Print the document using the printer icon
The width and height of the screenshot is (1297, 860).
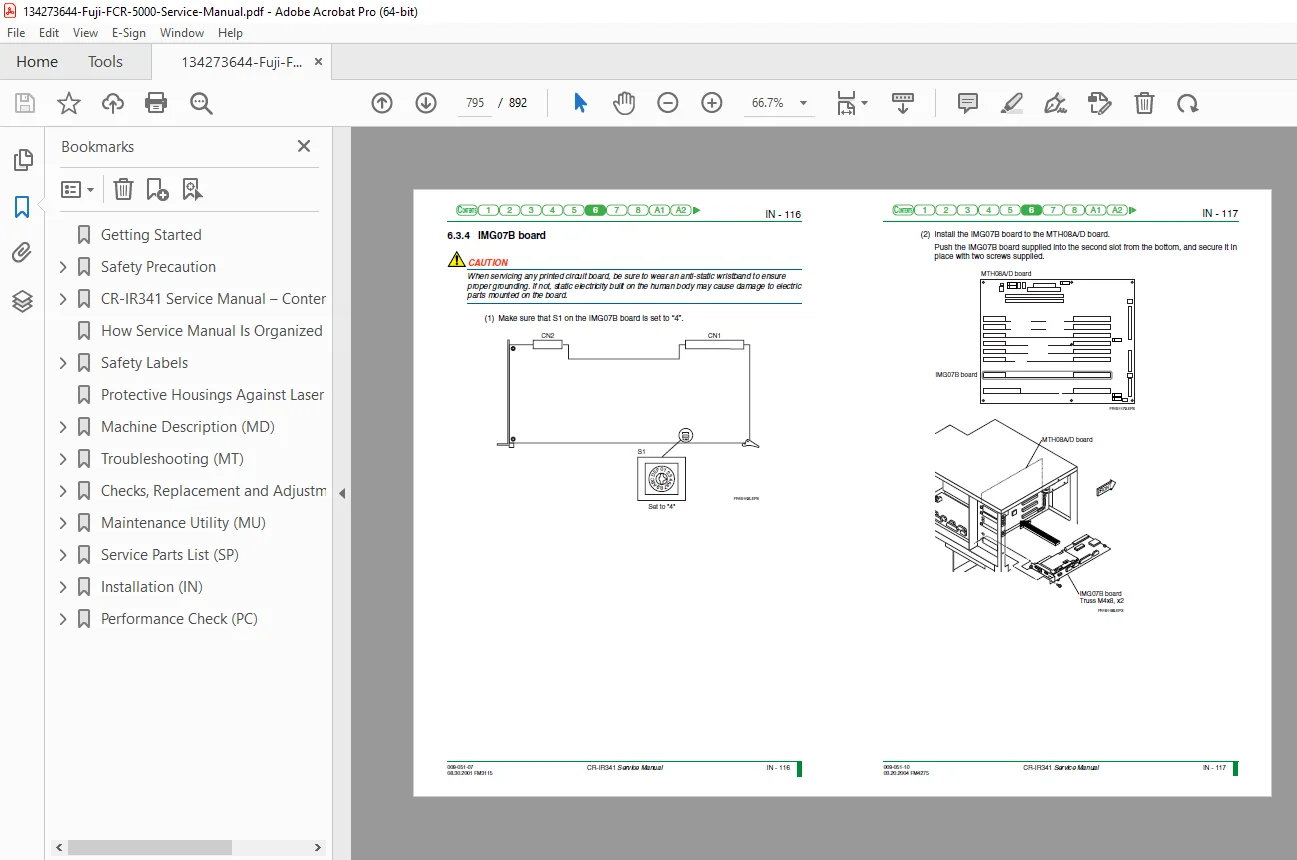(156, 103)
